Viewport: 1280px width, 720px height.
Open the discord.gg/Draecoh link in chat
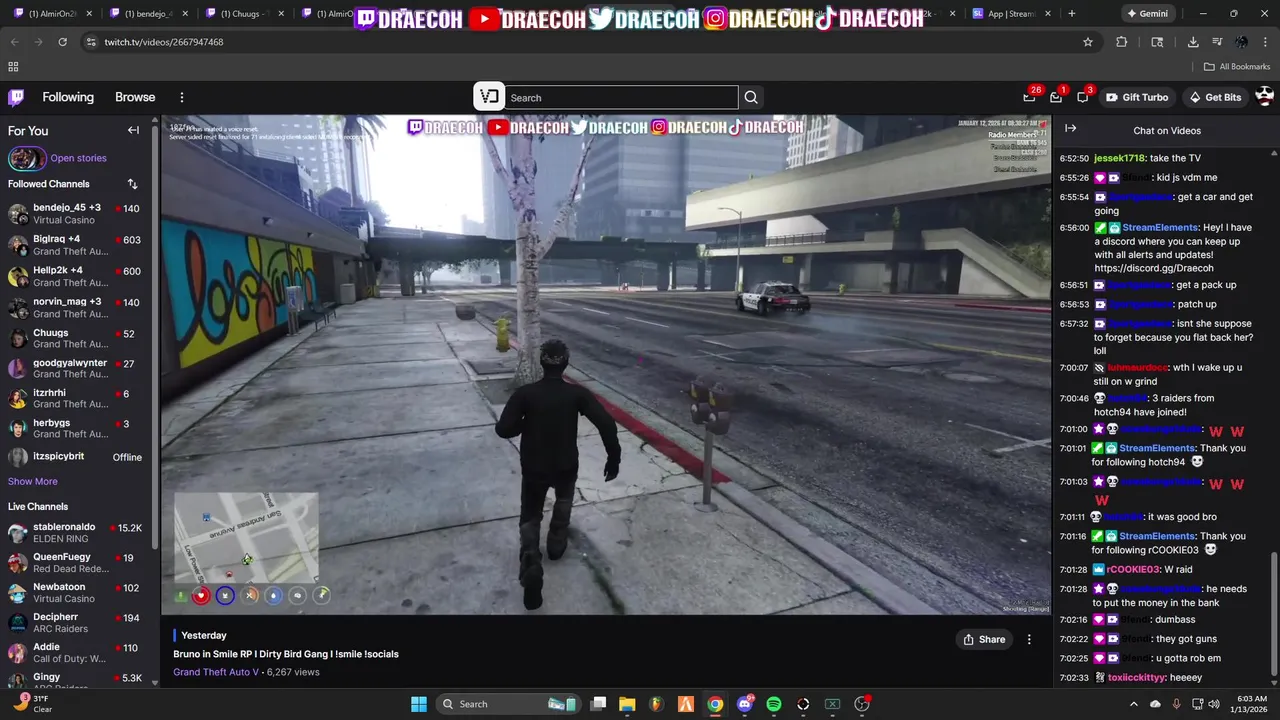(1154, 268)
